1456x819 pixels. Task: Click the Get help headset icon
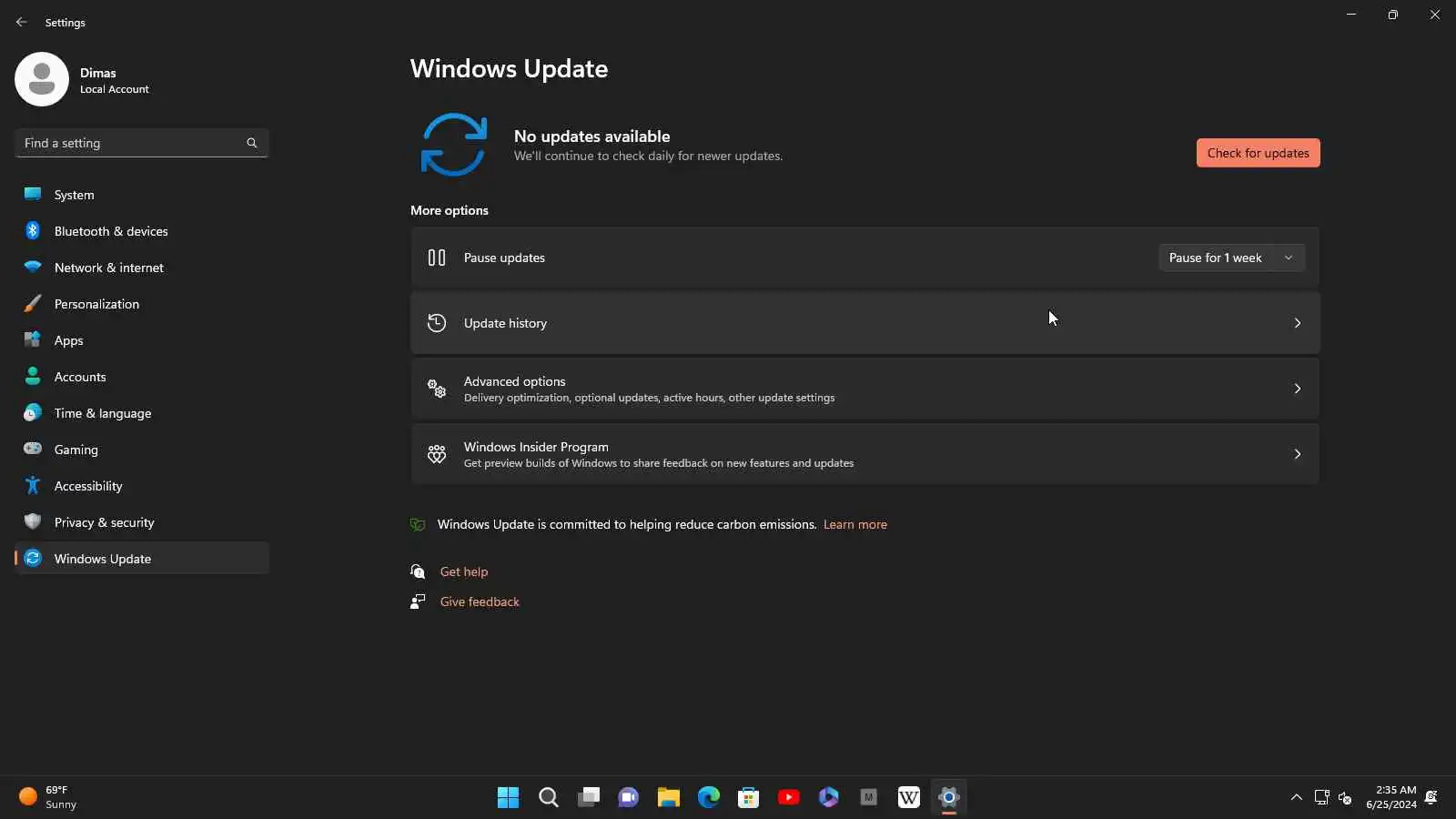click(x=418, y=571)
